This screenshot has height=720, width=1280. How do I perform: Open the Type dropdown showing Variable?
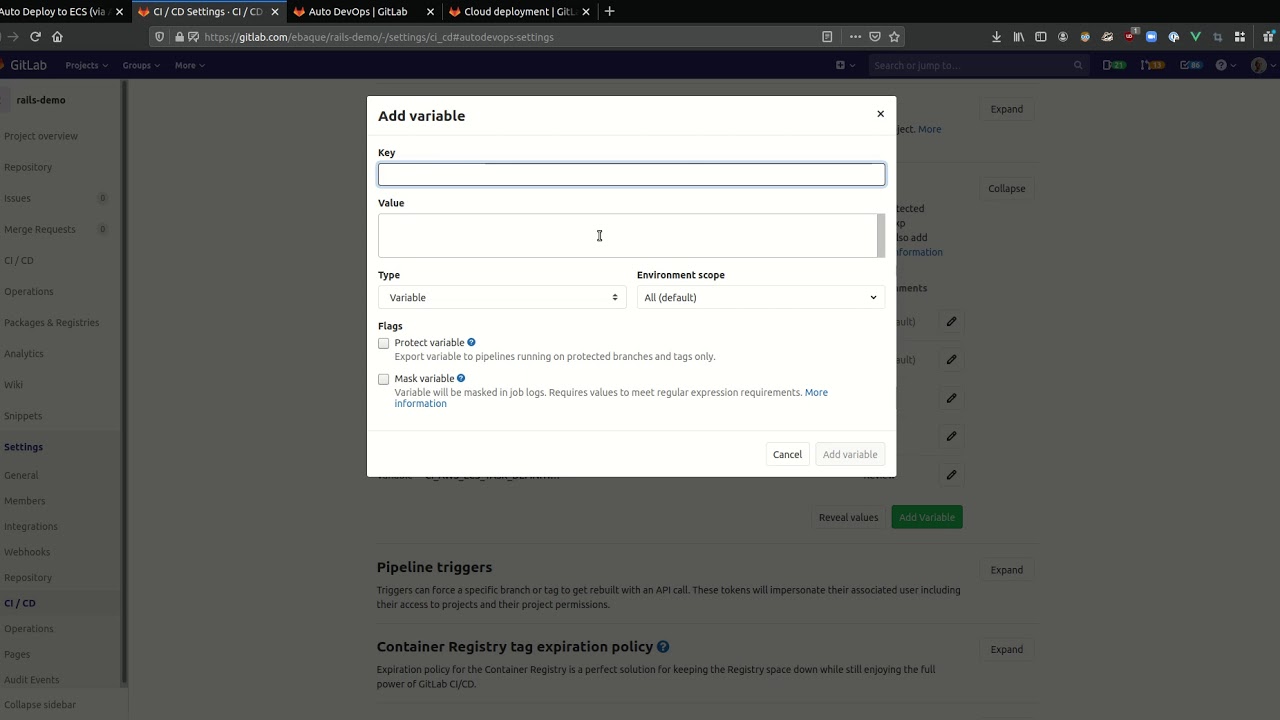(502, 298)
